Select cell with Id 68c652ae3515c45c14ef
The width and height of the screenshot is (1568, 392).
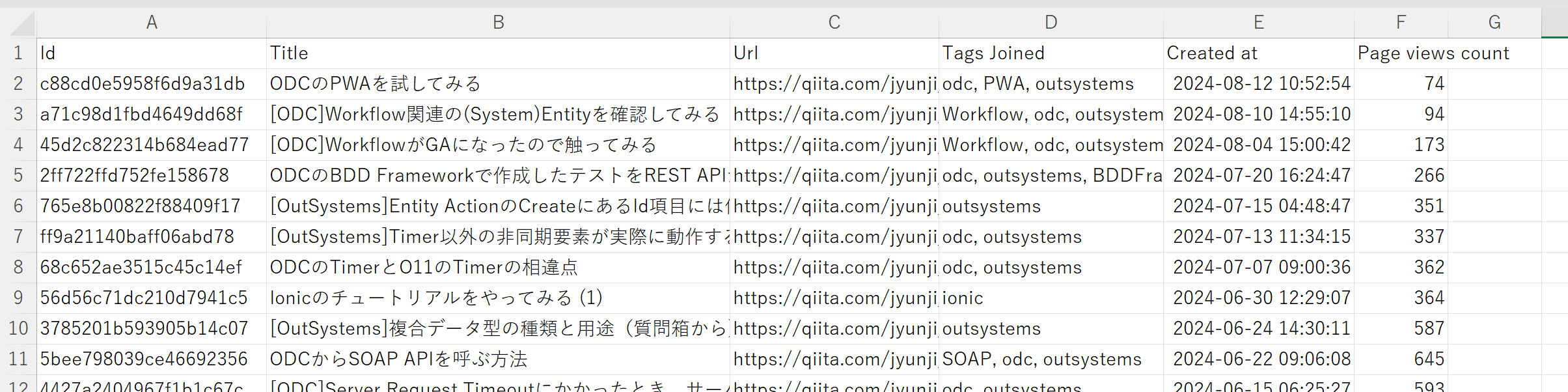click(152, 268)
